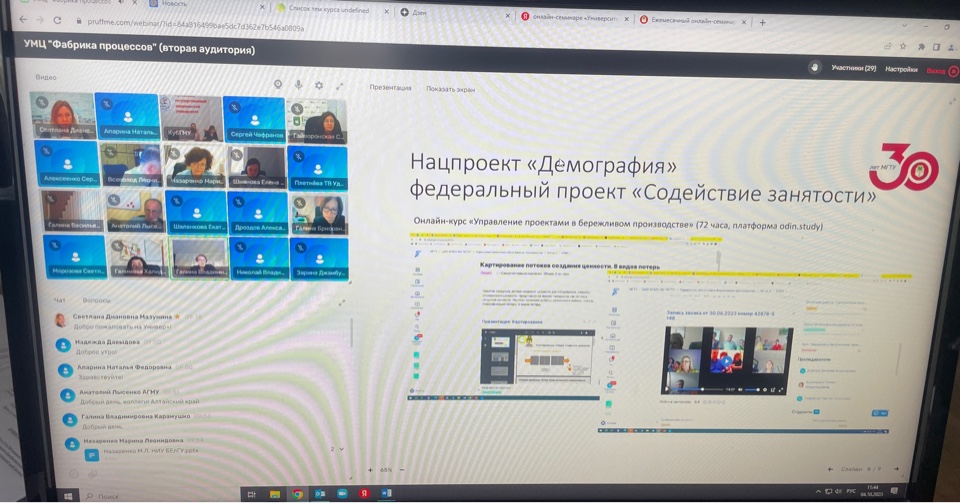Click the red Выход exit button
960x503 pixels.
click(942, 71)
